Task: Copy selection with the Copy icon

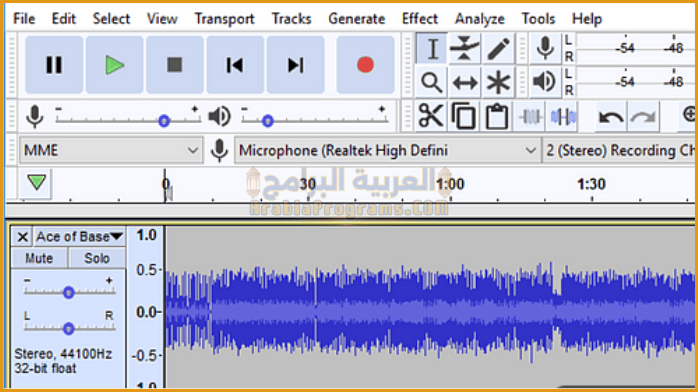Action: tap(463, 117)
